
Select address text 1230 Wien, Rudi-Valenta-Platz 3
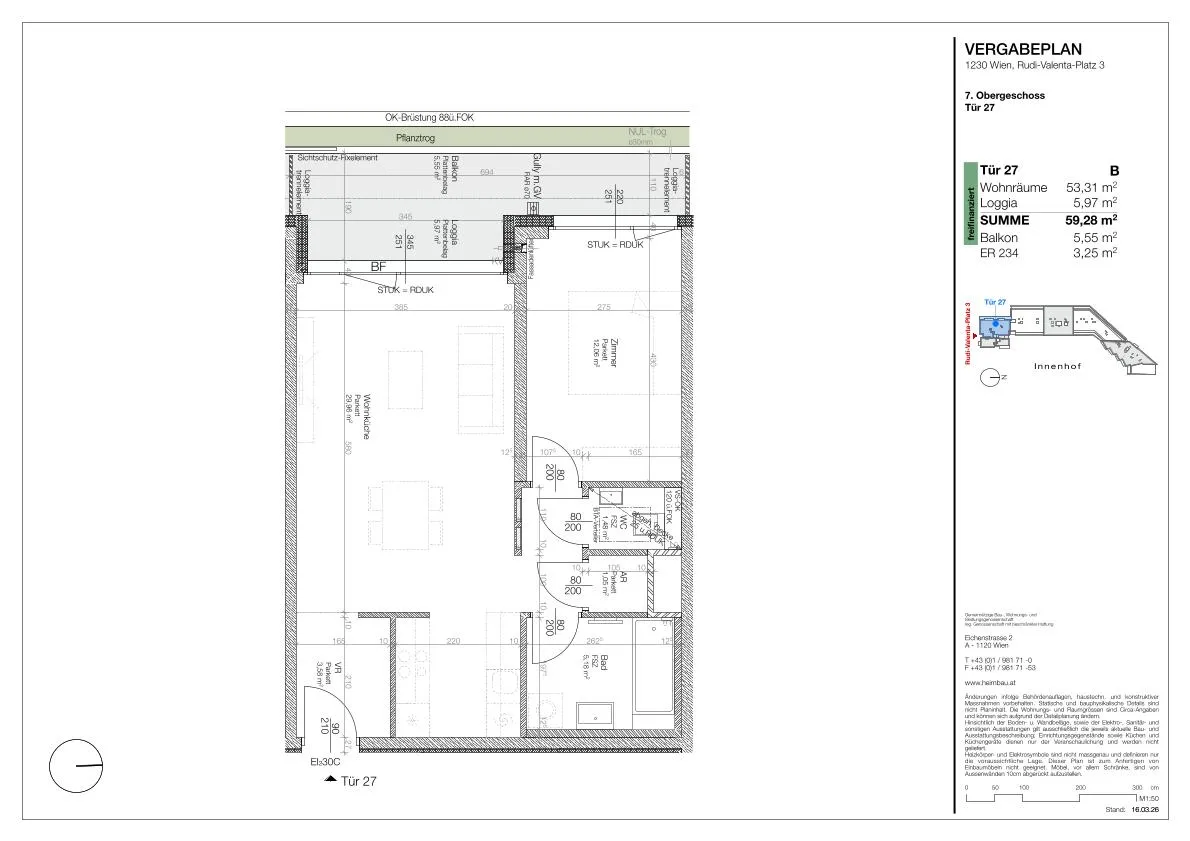[1034, 65]
